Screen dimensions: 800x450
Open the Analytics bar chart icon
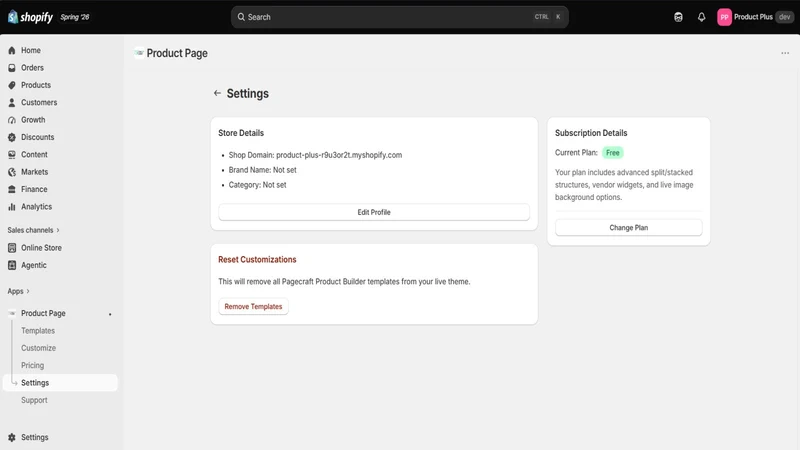click(12, 207)
